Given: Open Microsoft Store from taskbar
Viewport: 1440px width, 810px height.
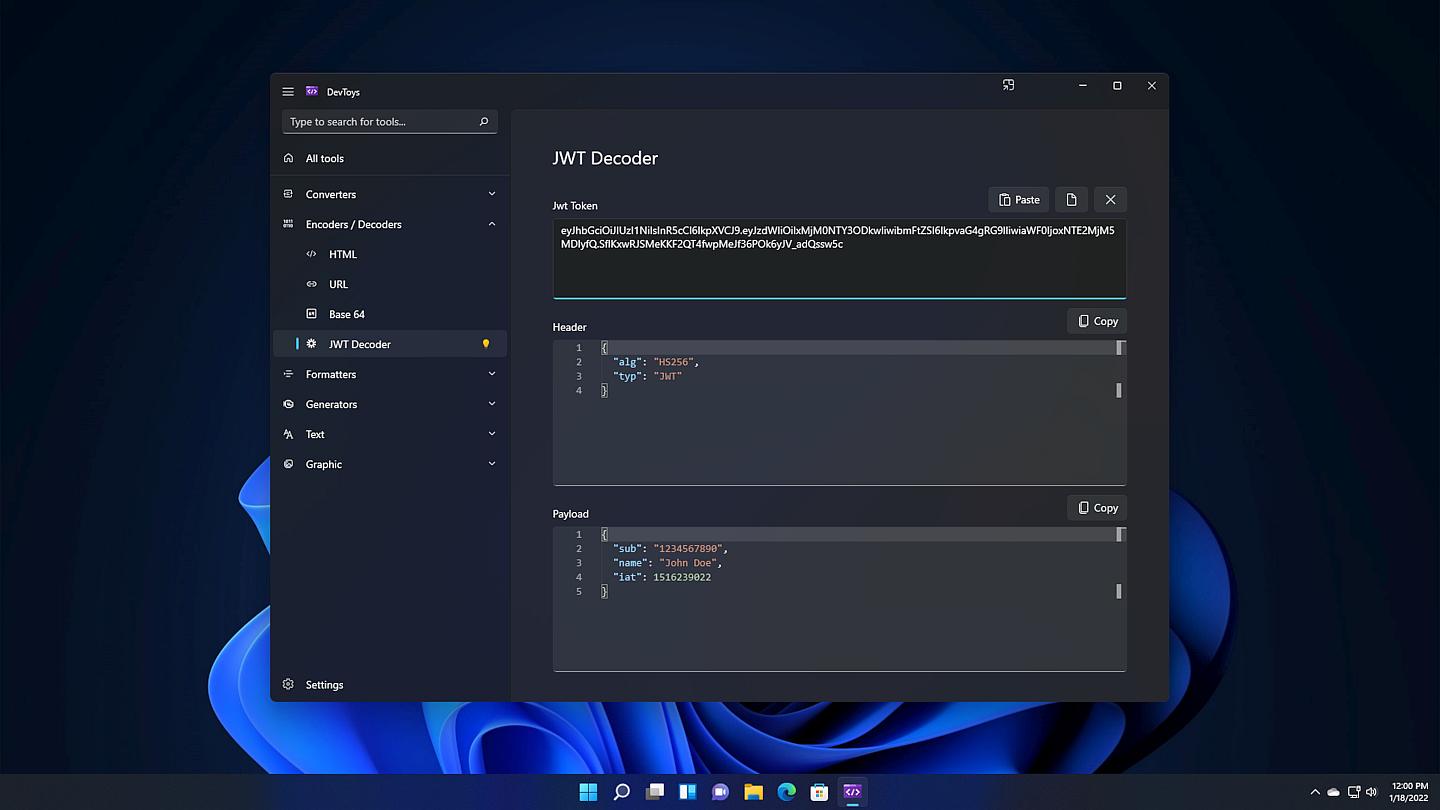Looking at the screenshot, I should click(819, 792).
